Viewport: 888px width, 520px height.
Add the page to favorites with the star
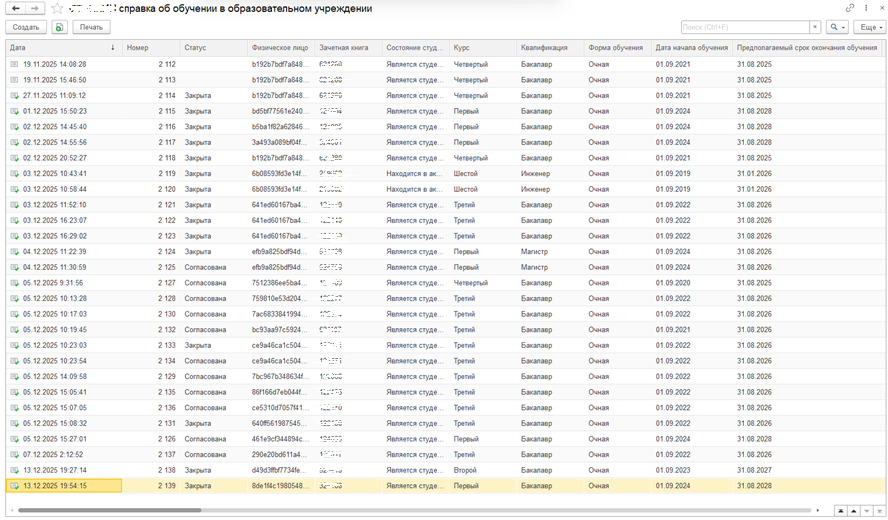pos(57,8)
